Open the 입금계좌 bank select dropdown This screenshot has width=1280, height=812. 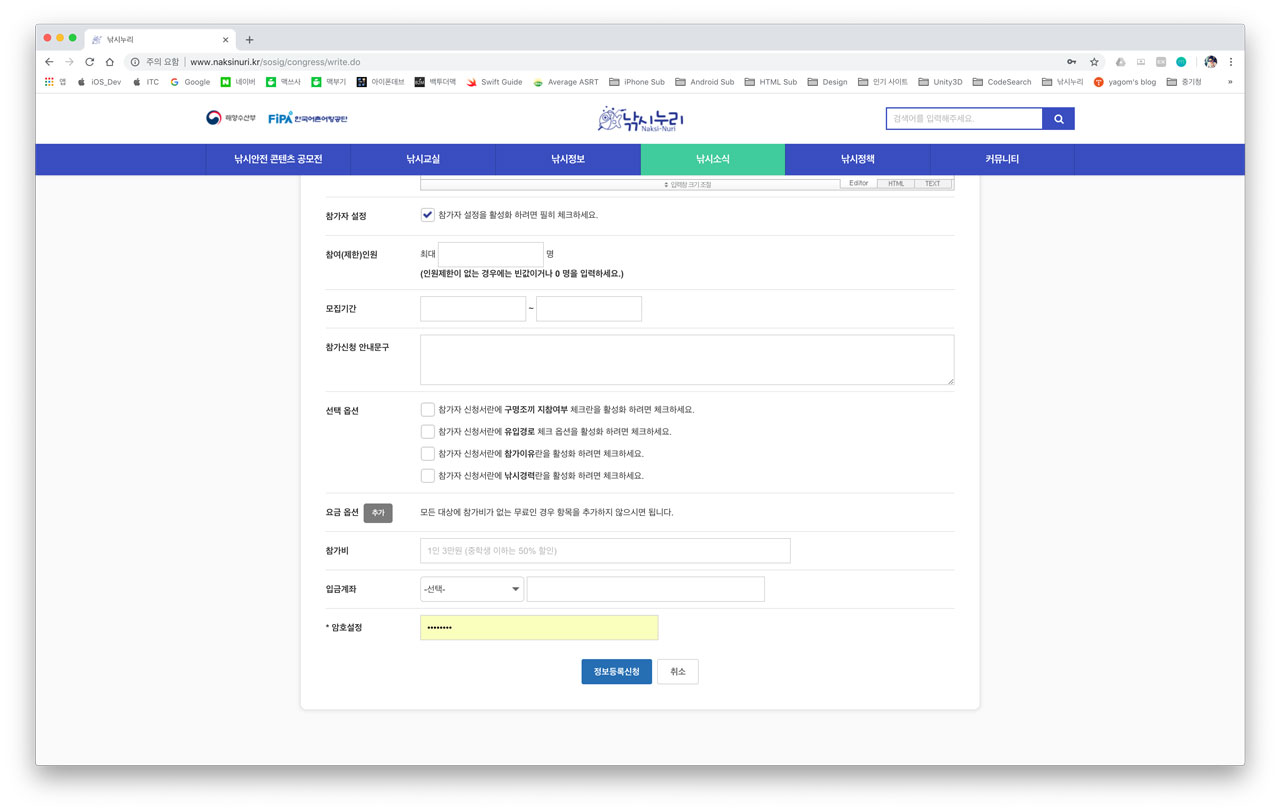(472, 589)
